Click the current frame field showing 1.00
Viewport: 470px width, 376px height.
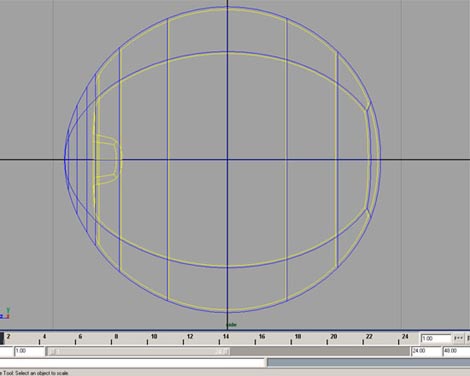click(x=436, y=338)
